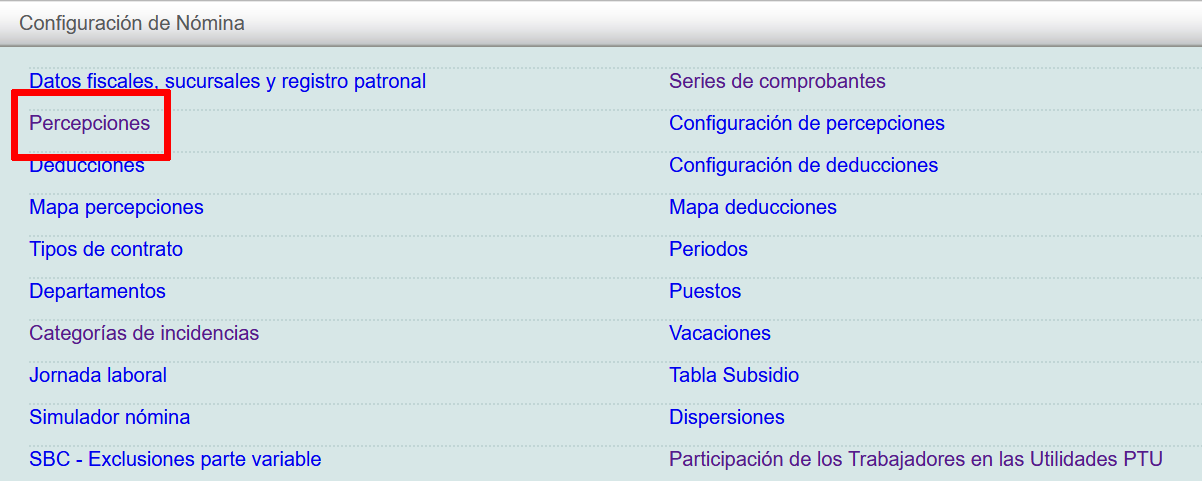
Task: Go to Mapa percepciones
Action: coord(116,207)
